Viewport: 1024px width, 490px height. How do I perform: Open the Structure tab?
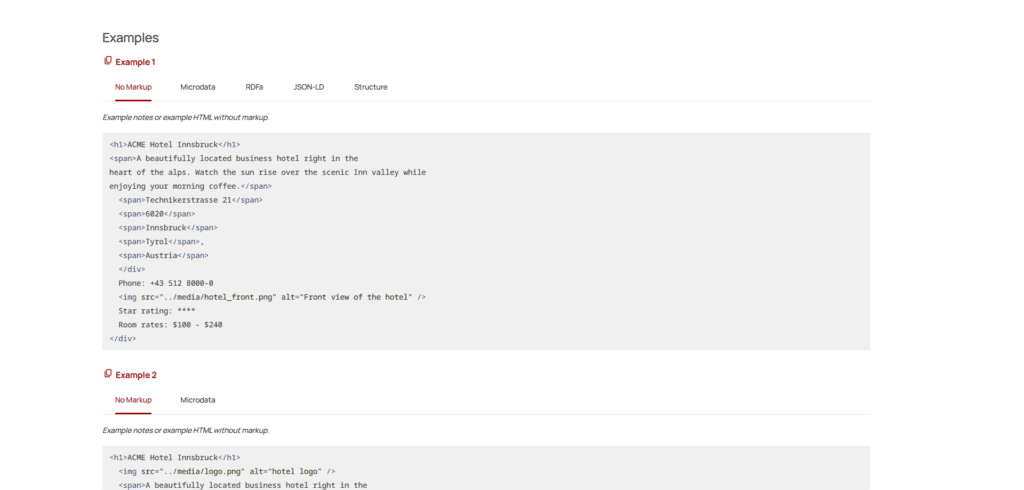click(370, 87)
